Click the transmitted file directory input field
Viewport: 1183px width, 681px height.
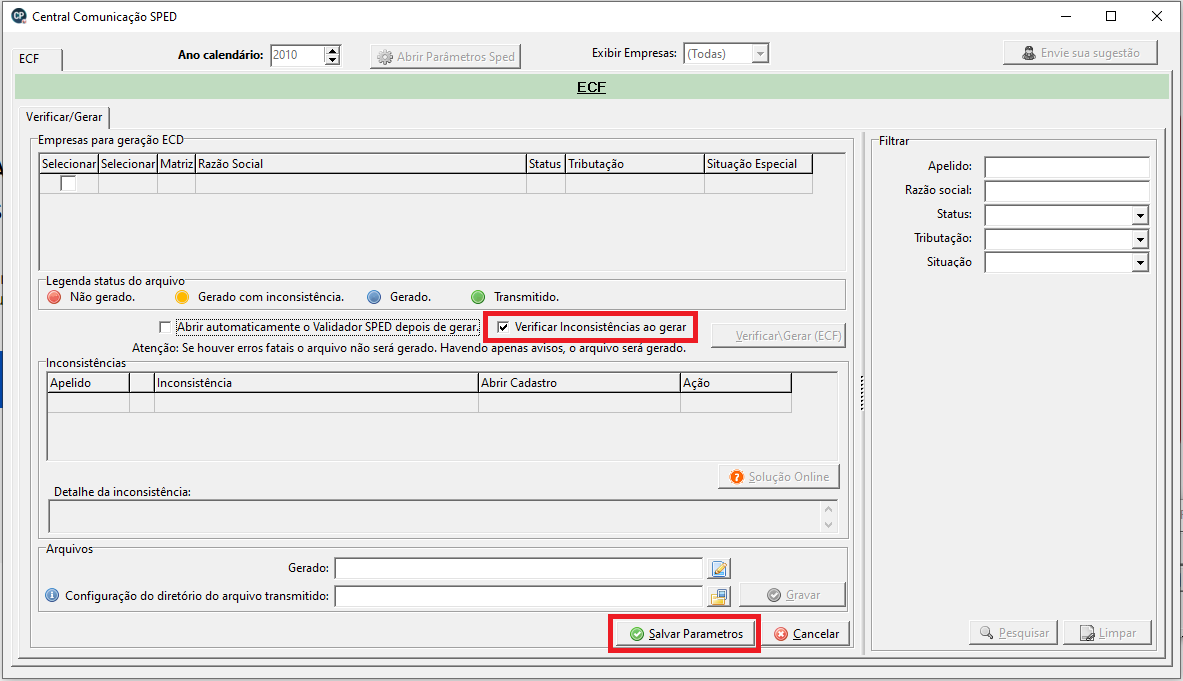(x=518, y=597)
